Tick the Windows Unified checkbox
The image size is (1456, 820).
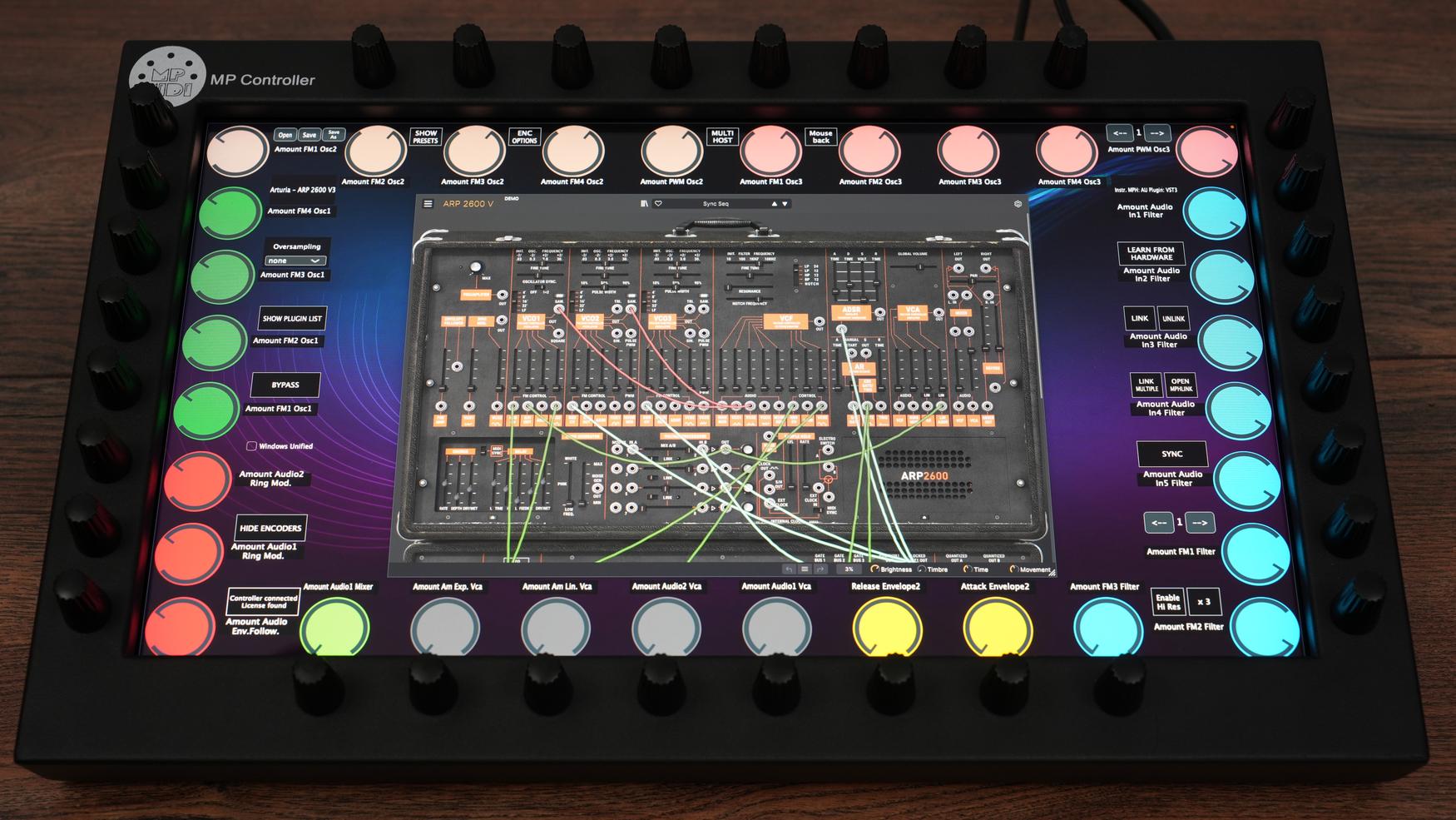250,446
